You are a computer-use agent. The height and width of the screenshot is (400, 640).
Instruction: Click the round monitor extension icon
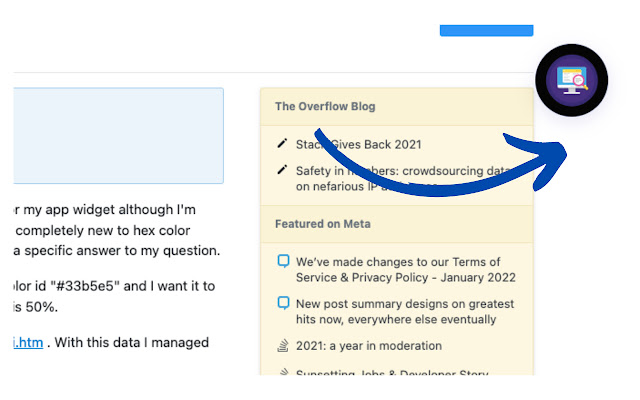coord(572,81)
